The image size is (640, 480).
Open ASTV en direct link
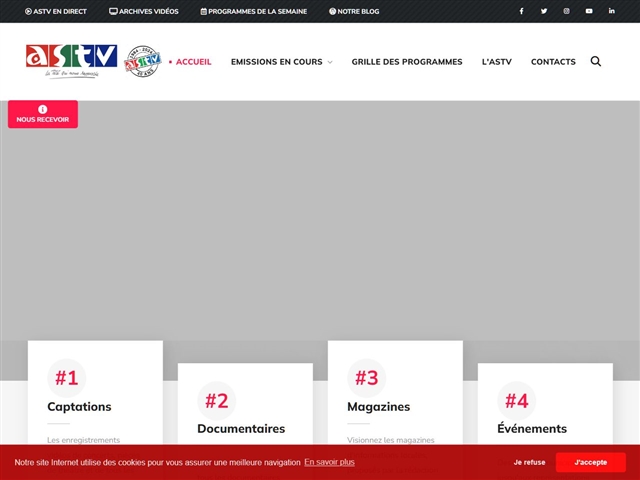point(56,11)
